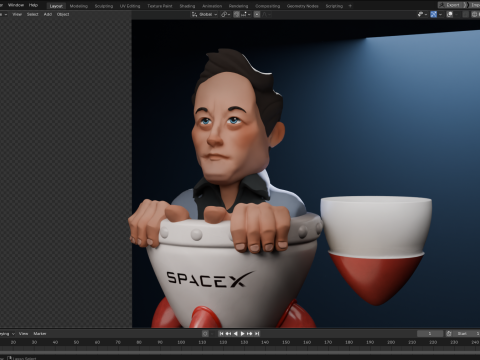
Task: Click frame 50 on timeline ruler
Action: [x=76, y=342]
